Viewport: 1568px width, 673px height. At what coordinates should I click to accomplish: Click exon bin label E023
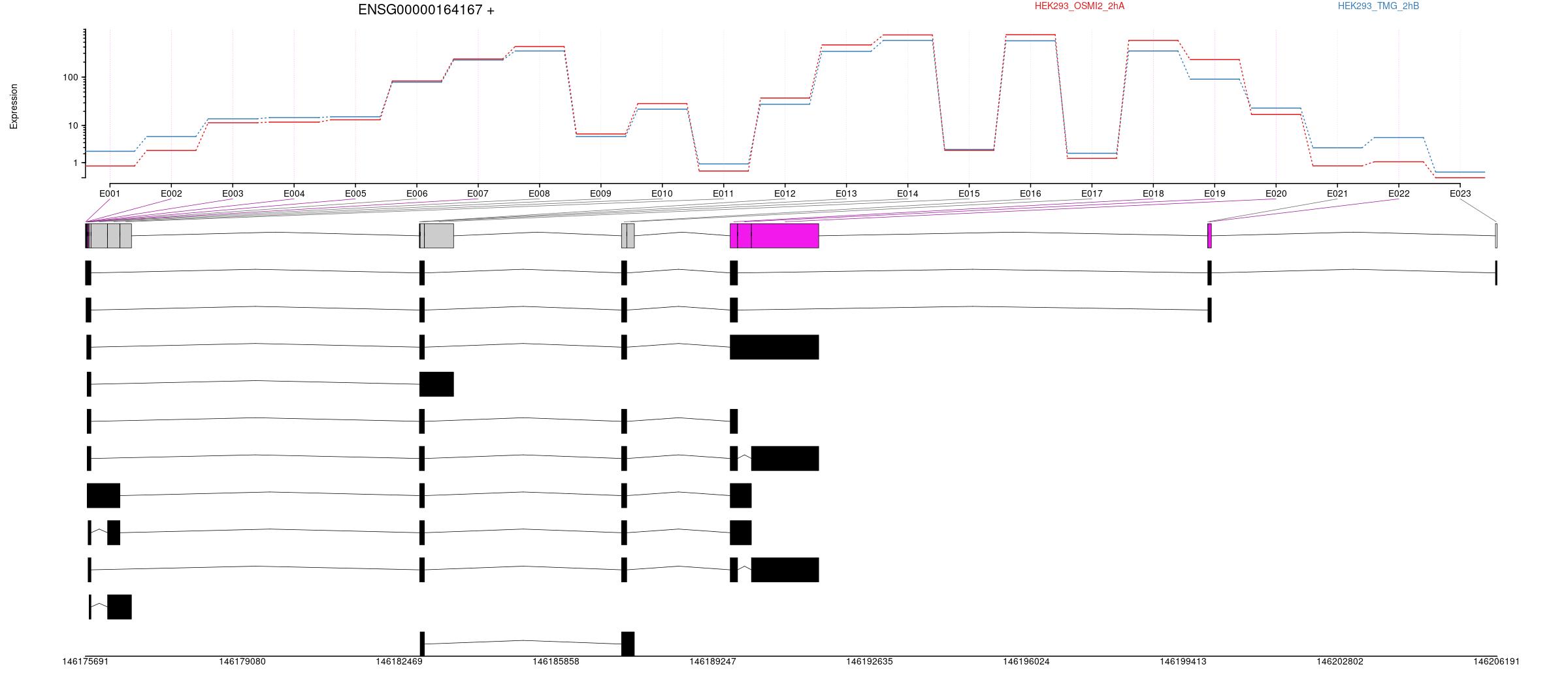click(1460, 193)
